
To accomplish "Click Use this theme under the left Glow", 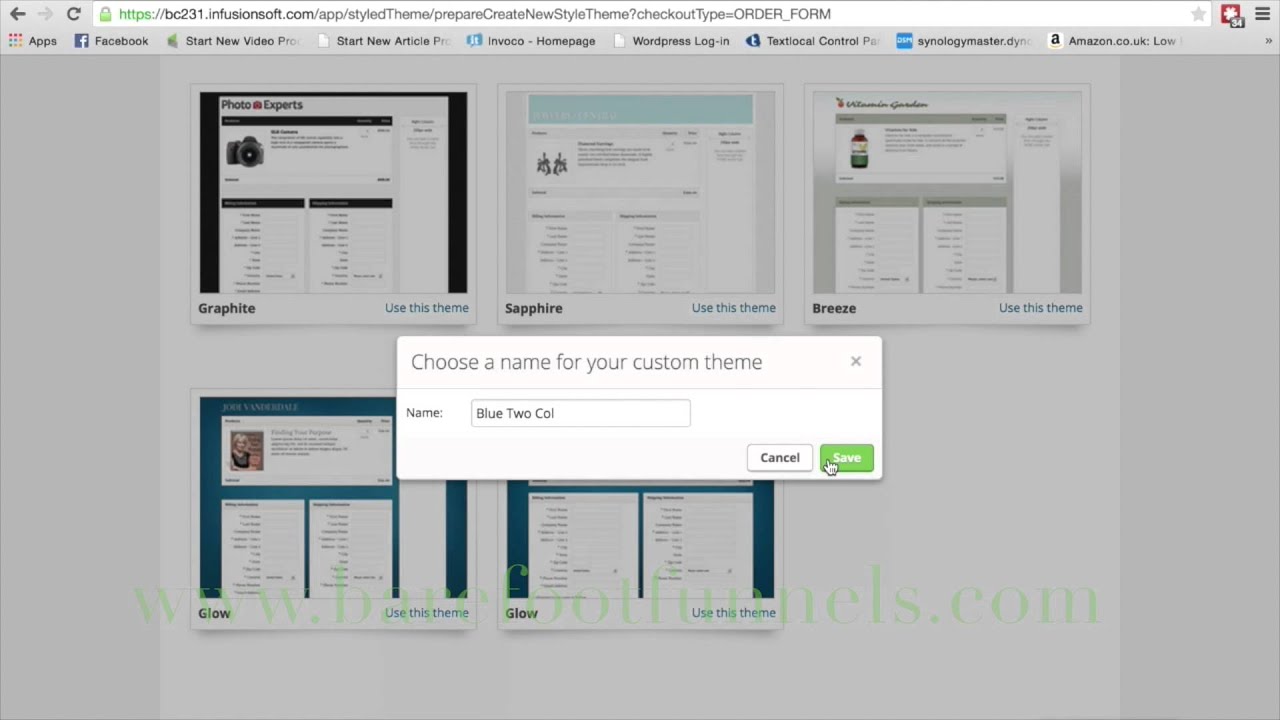I will pyautogui.click(x=427, y=613).
